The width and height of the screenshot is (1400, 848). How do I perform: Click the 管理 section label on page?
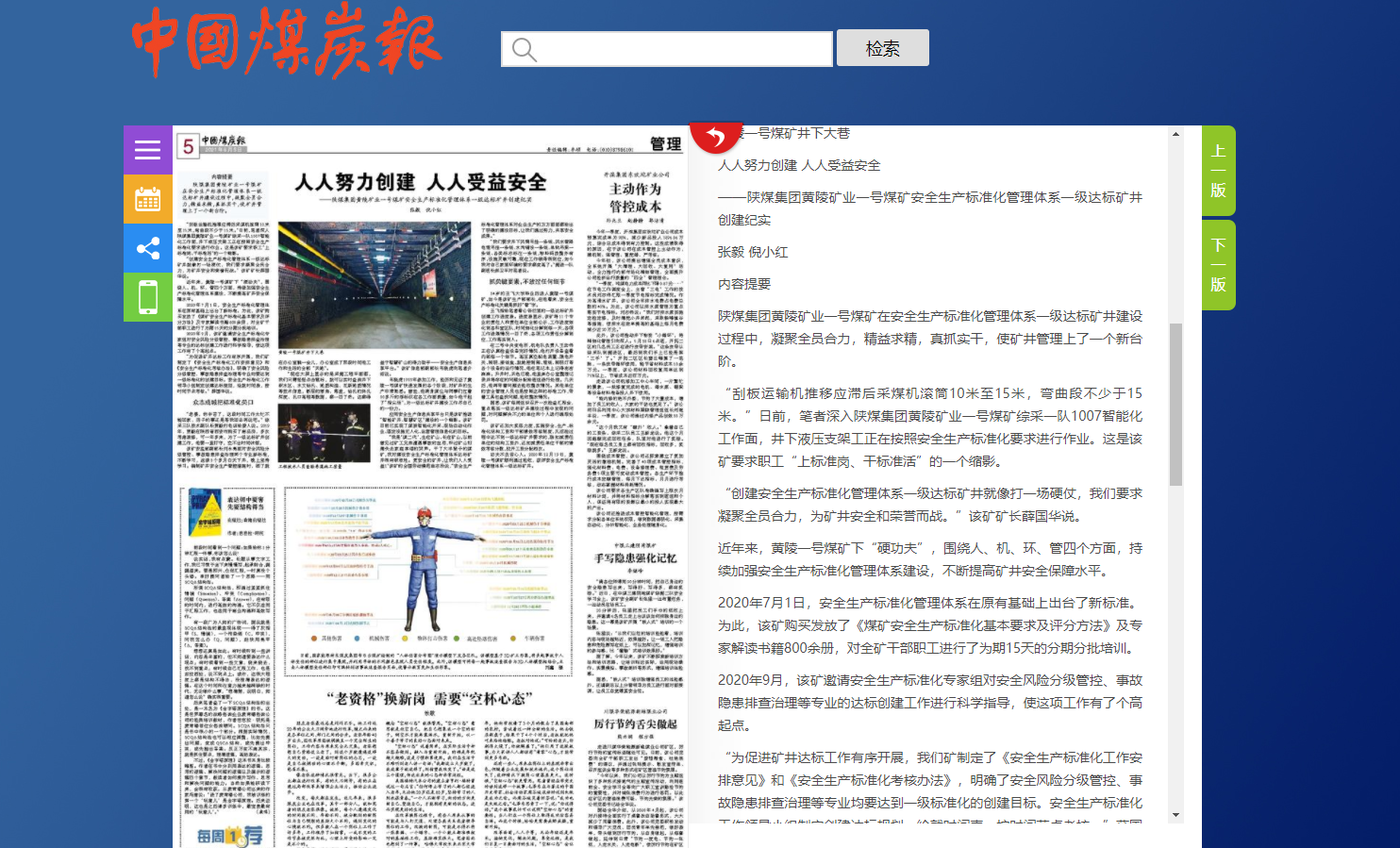pos(665,143)
